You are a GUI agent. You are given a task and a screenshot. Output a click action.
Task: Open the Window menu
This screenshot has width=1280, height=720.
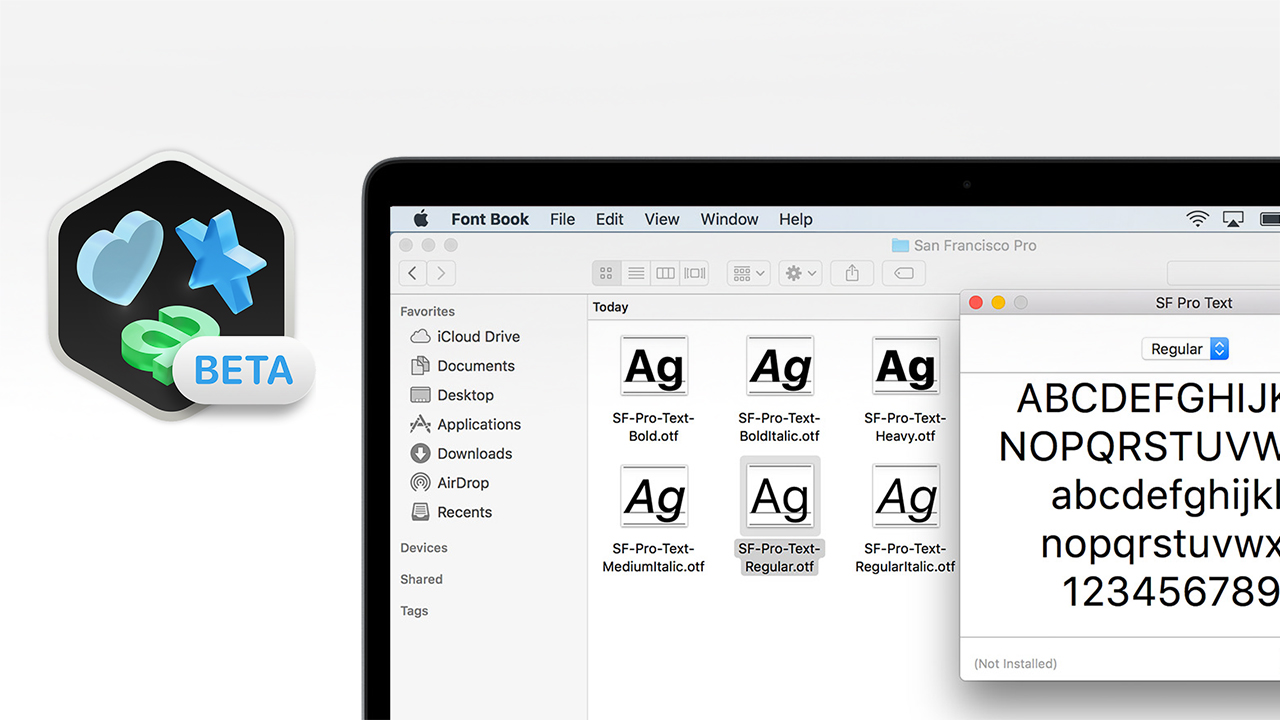(729, 219)
